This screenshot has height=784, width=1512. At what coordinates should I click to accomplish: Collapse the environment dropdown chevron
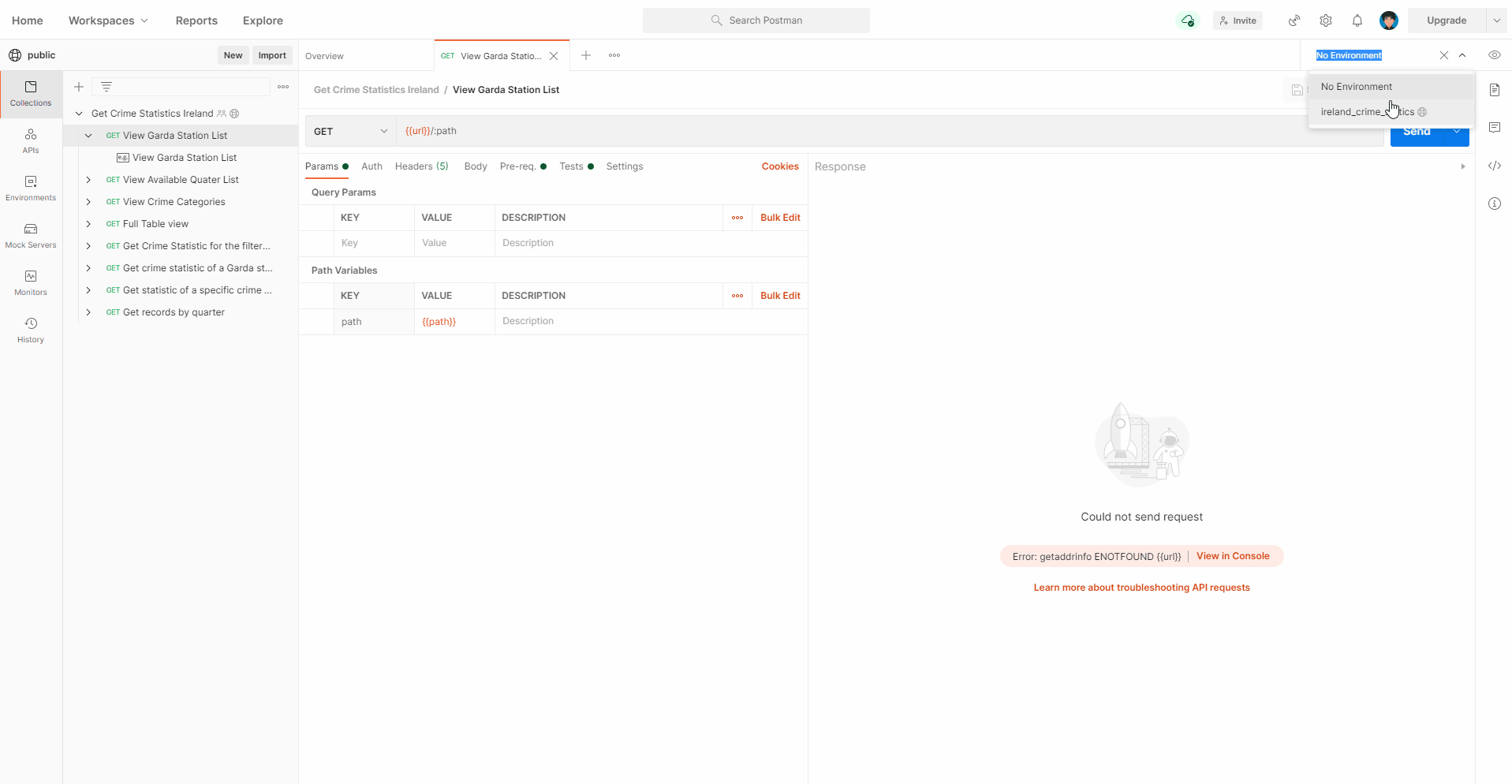(1462, 55)
